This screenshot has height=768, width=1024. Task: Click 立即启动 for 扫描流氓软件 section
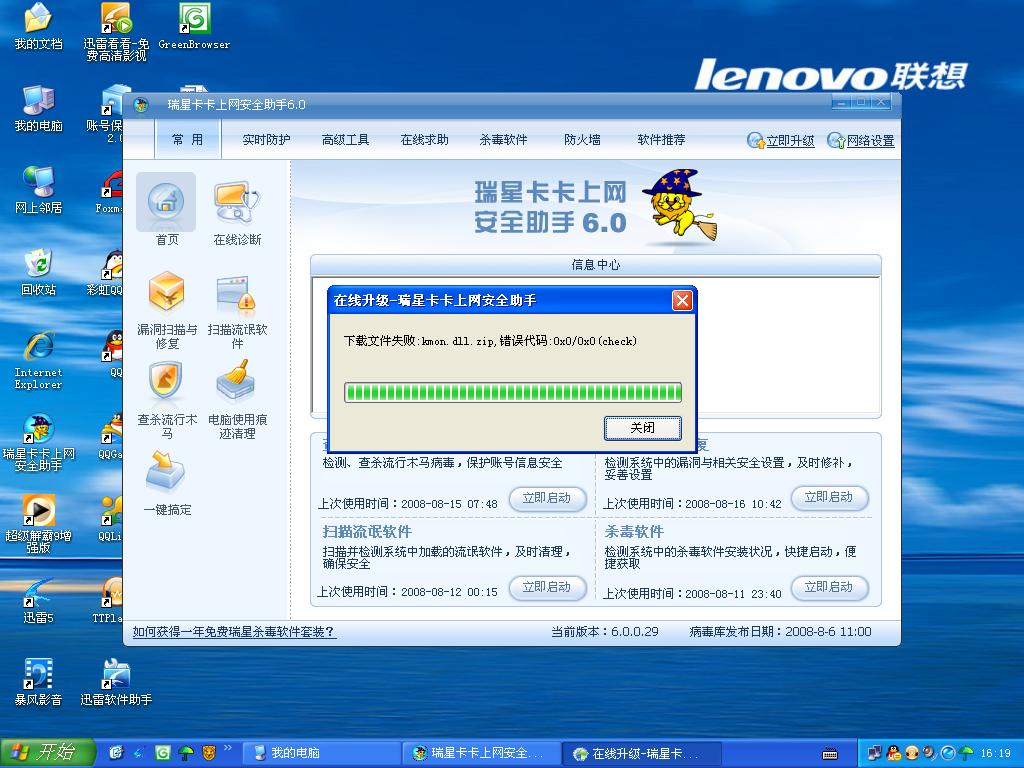point(547,587)
